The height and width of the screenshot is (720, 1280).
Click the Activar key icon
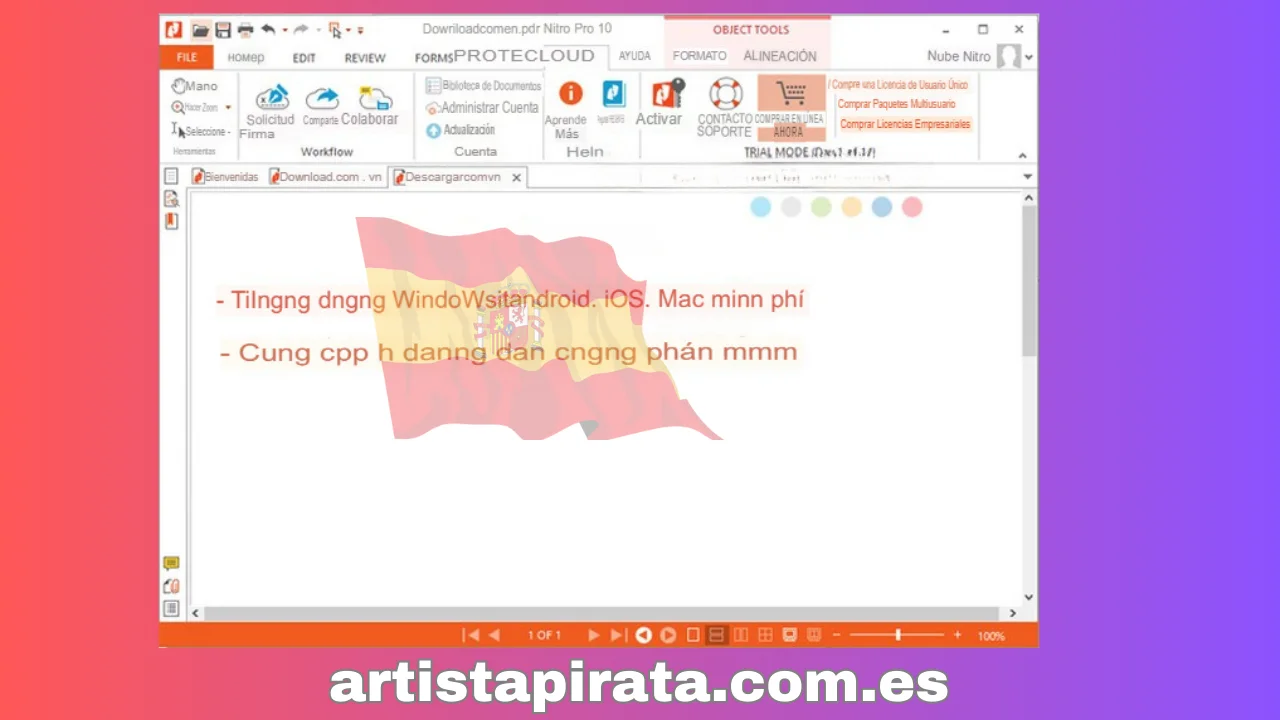pyautogui.click(x=668, y=93)
